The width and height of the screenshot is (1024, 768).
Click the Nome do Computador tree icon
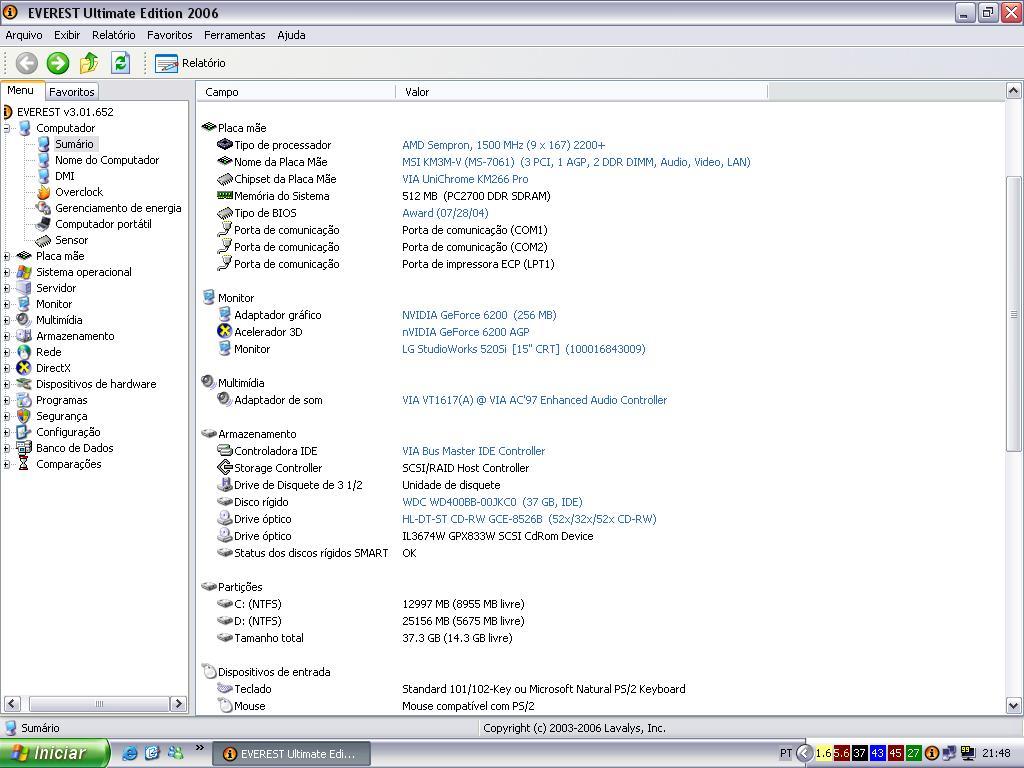click(43, 160)
